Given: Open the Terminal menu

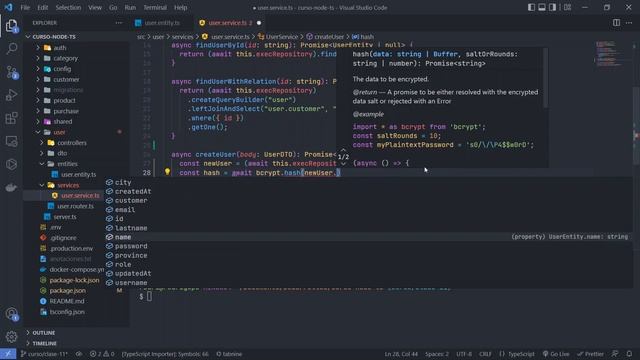Looking at the screenshot, I should [x=155, y=7].
